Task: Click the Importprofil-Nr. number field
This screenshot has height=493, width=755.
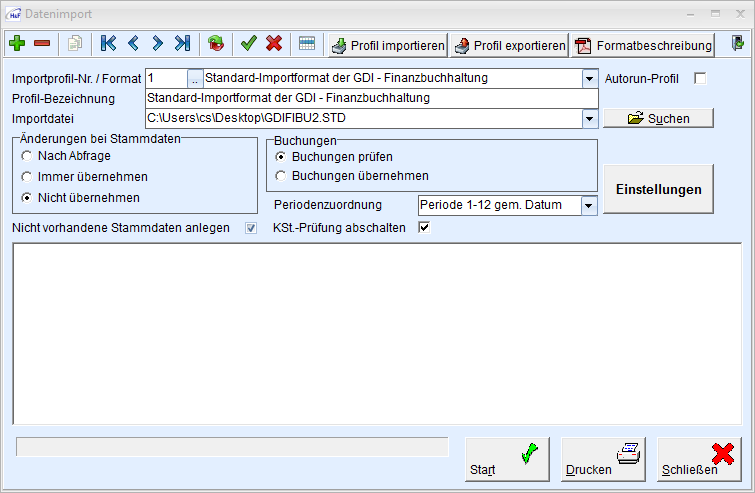Action: point(167,78)
